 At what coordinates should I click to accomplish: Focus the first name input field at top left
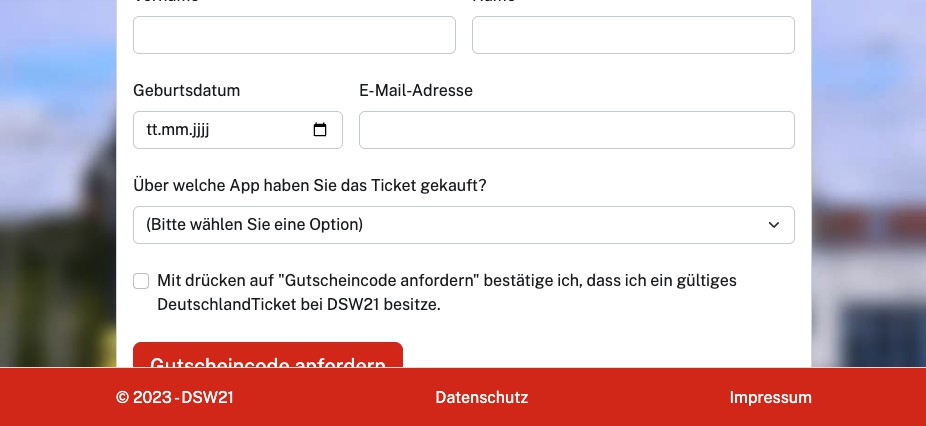(294, 35)
